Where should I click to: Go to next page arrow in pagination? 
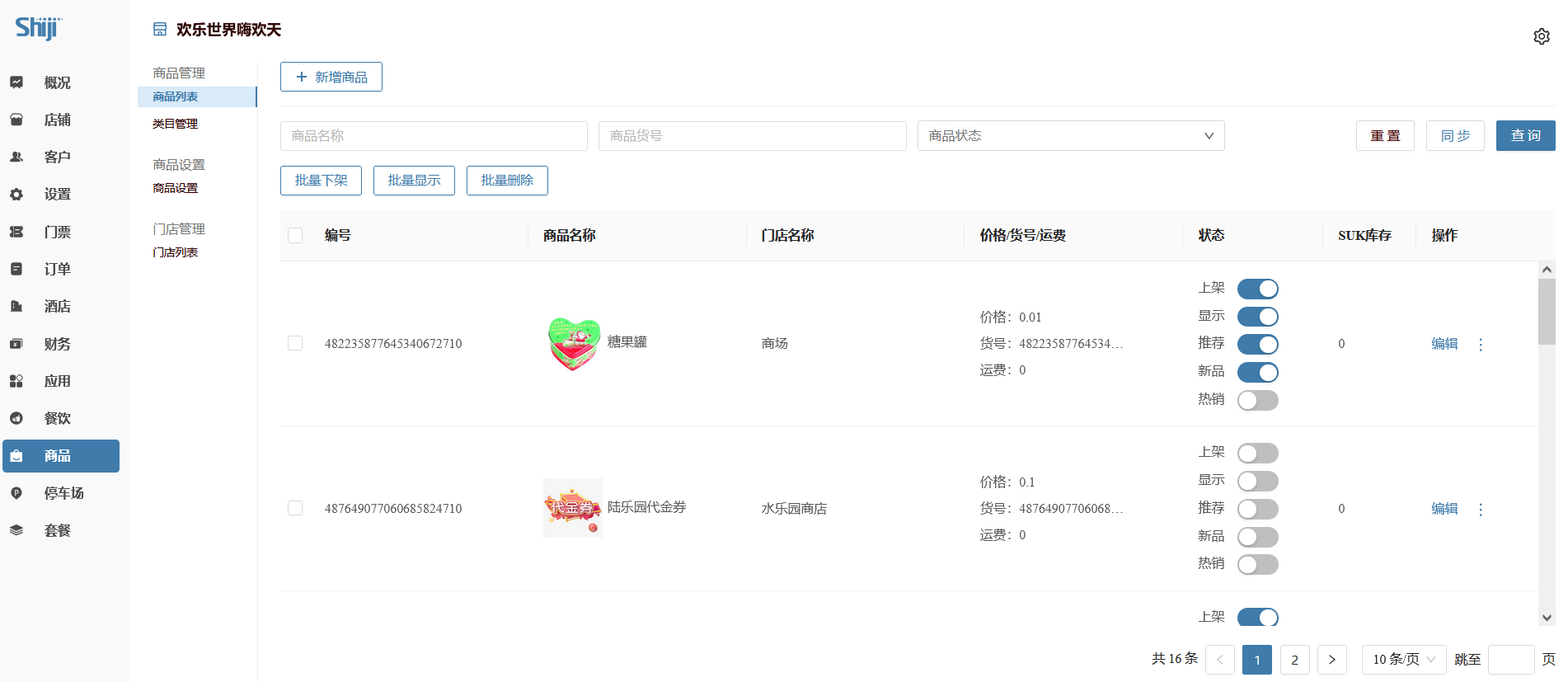pyautogui.click(x=1332, y=660)
